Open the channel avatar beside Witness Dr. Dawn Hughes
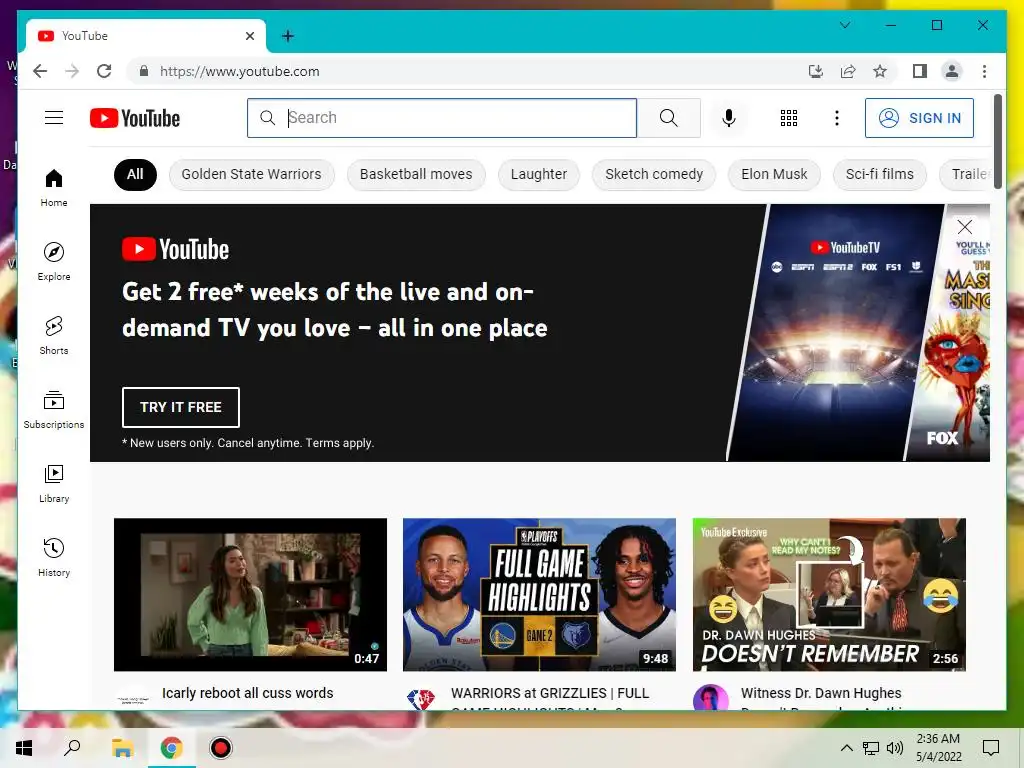1024x768 pixels. pos(711,697)
